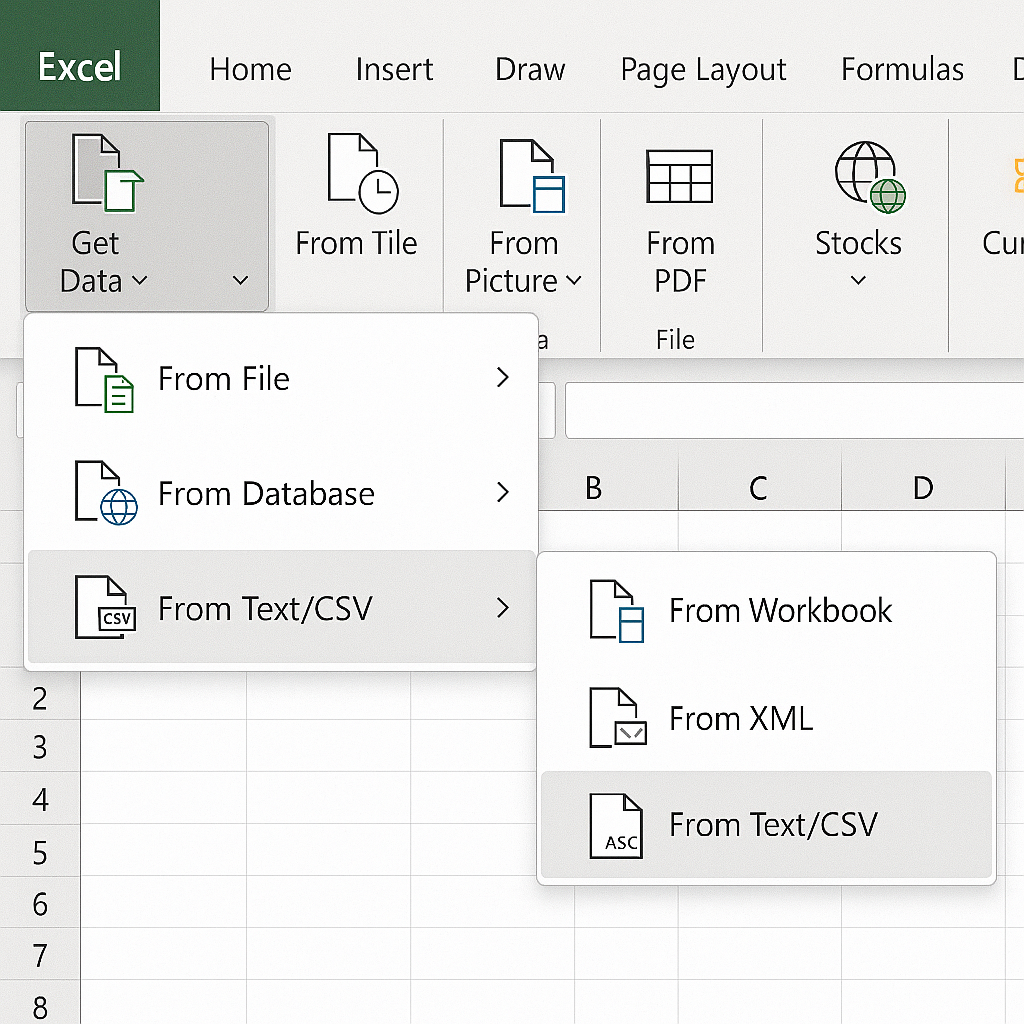
Task: Select From Workbook in the submenu
Action: click(x=767, y=611)
